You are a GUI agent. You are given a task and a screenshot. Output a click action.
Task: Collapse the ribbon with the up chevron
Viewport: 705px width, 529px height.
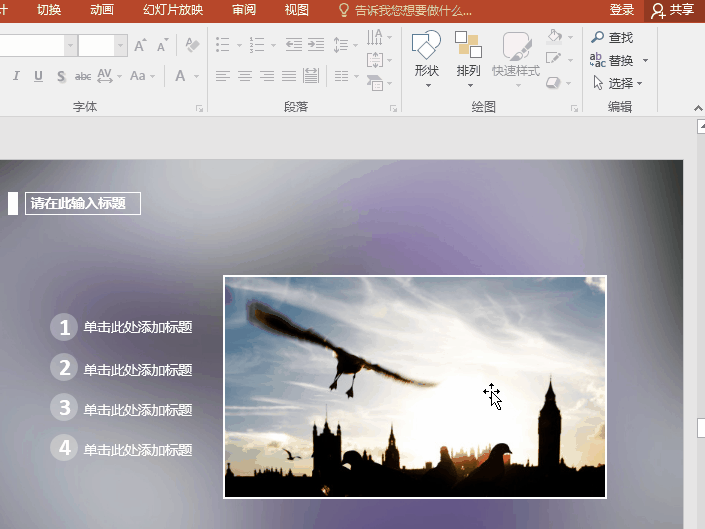[698, 108]
